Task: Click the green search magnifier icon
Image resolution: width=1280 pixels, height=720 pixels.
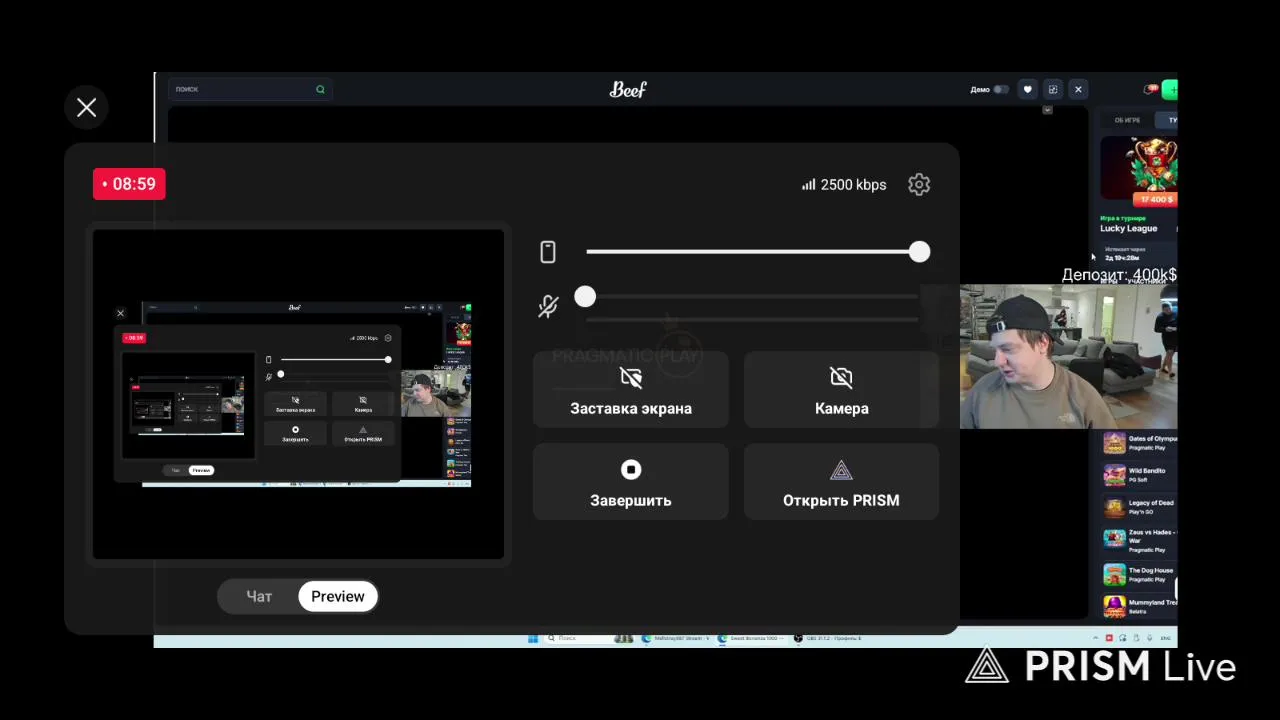Action: [320, 89]
